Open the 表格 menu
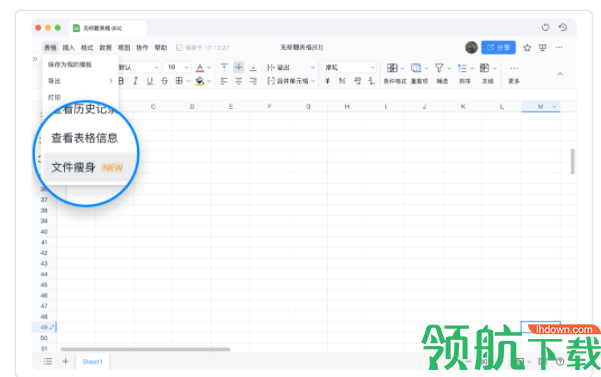Screen dimensions: 601x377 click(x=50, y=48)
